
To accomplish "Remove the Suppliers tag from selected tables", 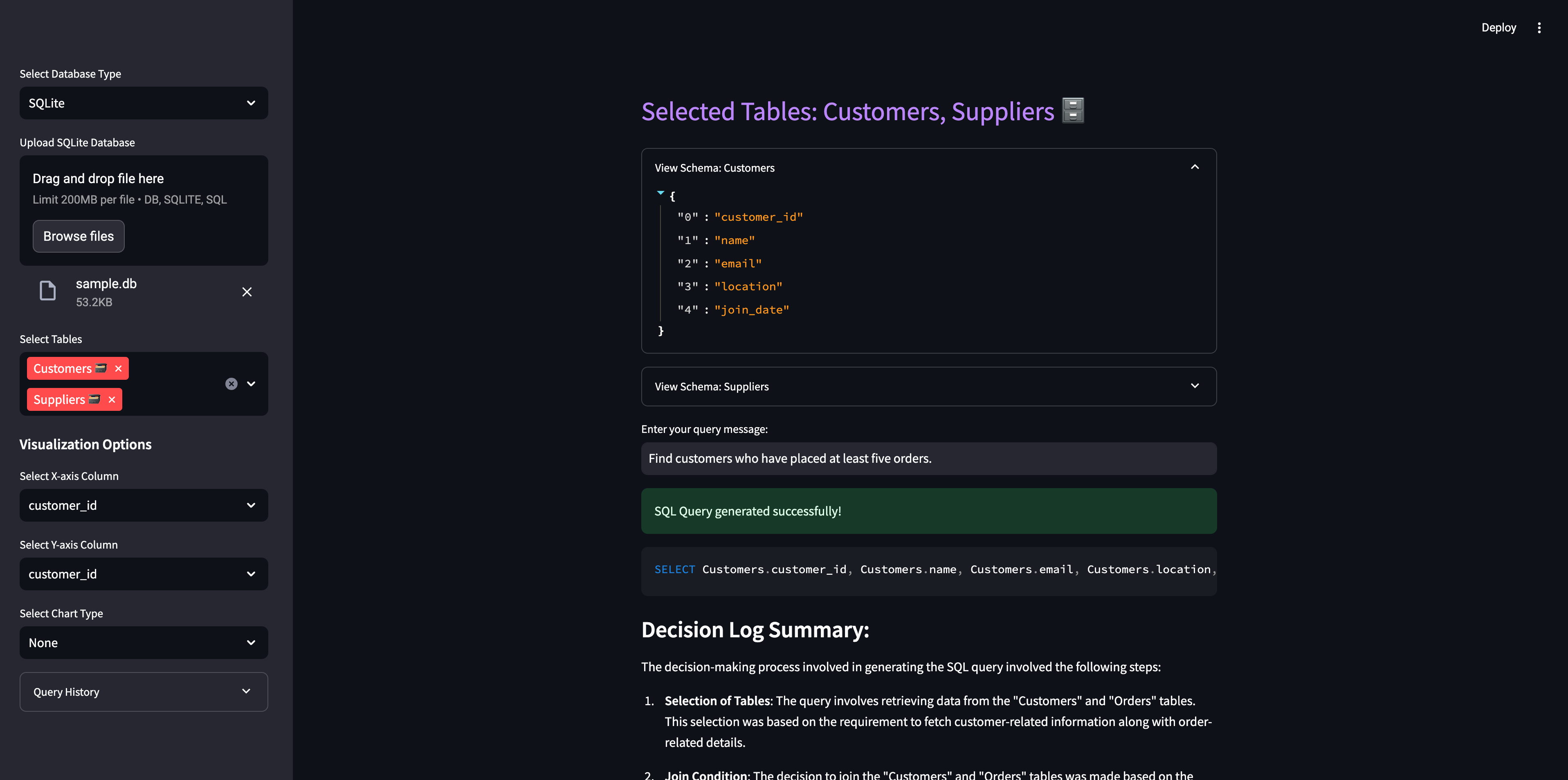I will 112,400.
